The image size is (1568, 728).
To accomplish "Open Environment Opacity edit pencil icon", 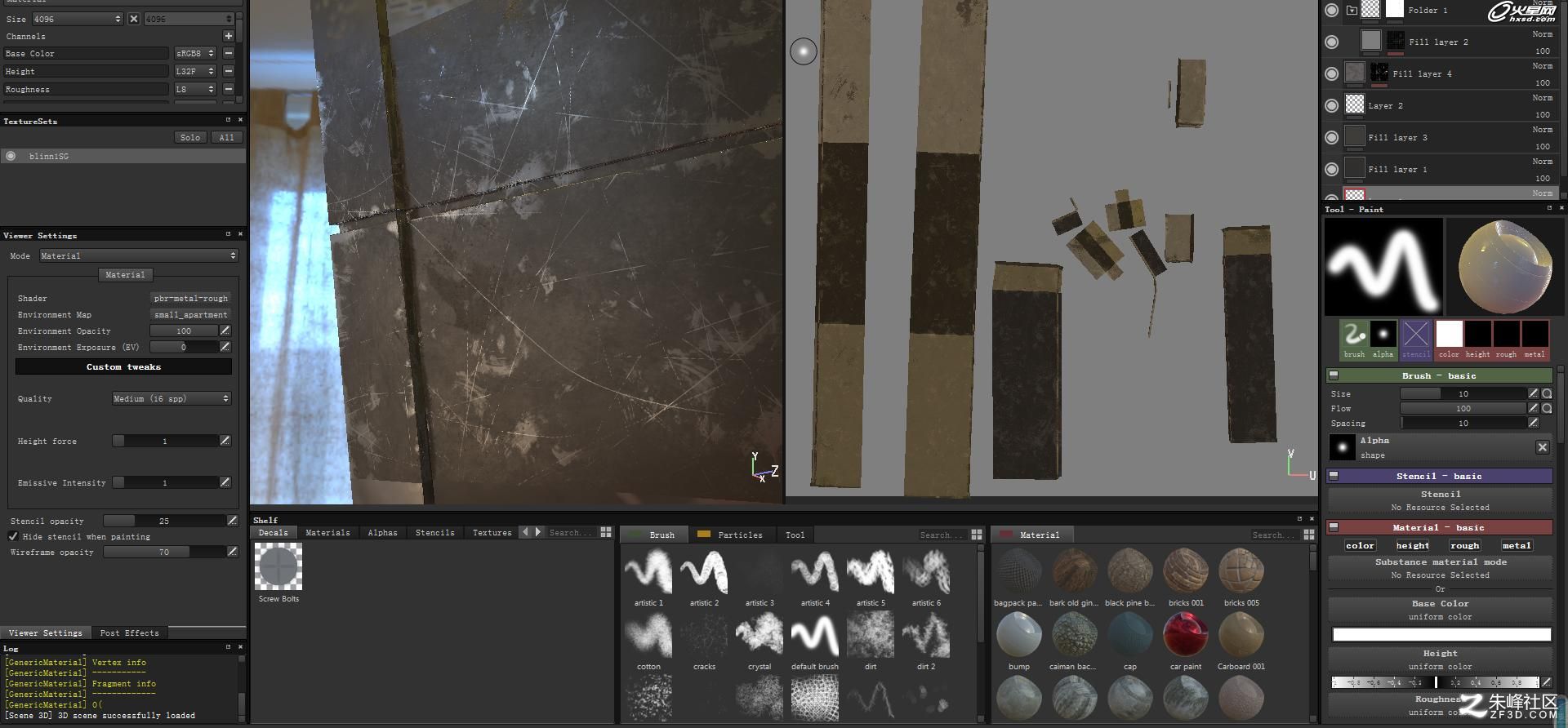I will 225,331.
